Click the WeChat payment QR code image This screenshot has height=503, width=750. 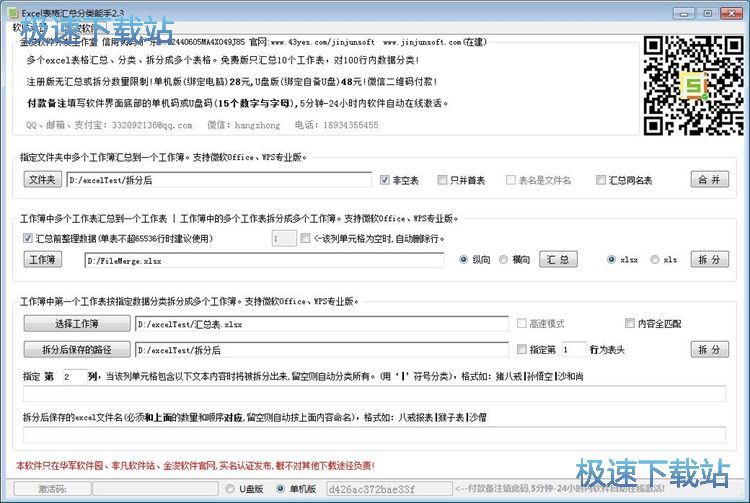tap(693, 86)
